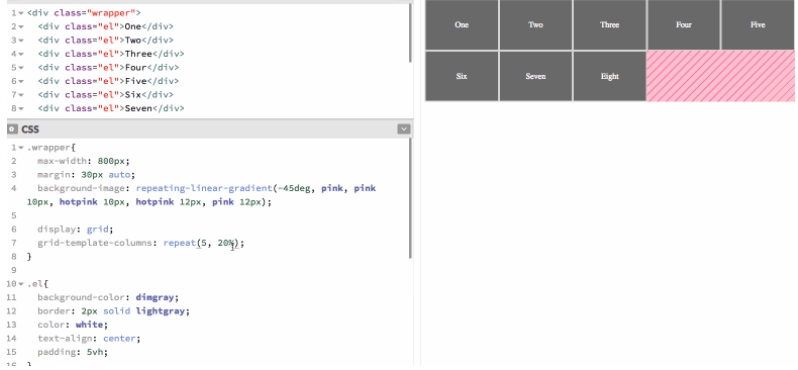Click the 'One' grid cell in preview

(462, 25)
